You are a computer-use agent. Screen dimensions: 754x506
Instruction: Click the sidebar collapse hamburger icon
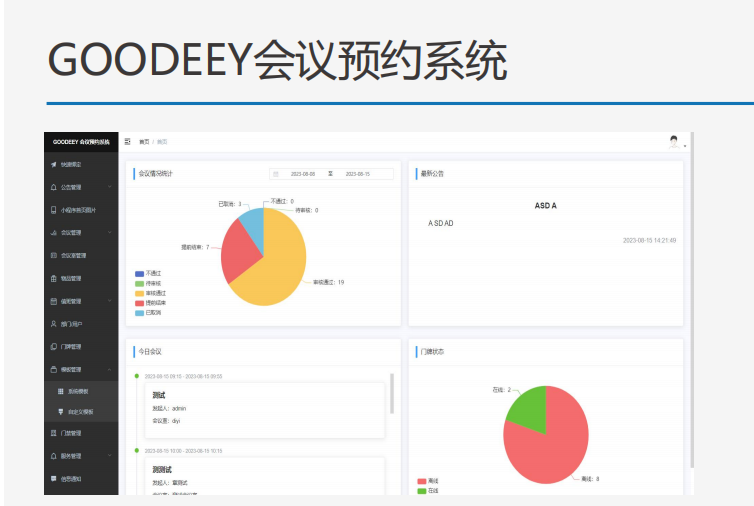click(128, 142)
